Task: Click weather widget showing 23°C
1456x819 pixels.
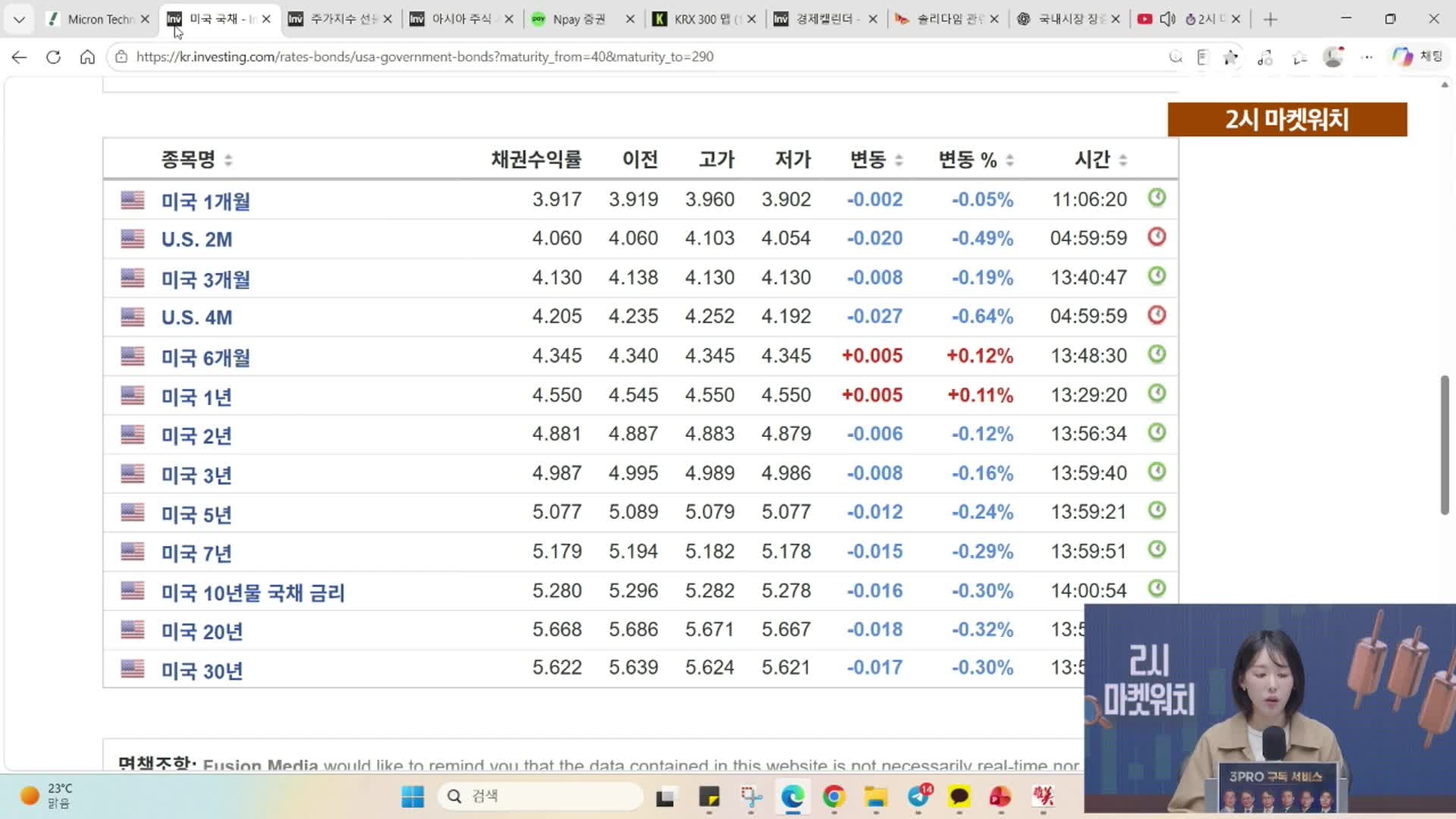Action: (x=45, y=796)
